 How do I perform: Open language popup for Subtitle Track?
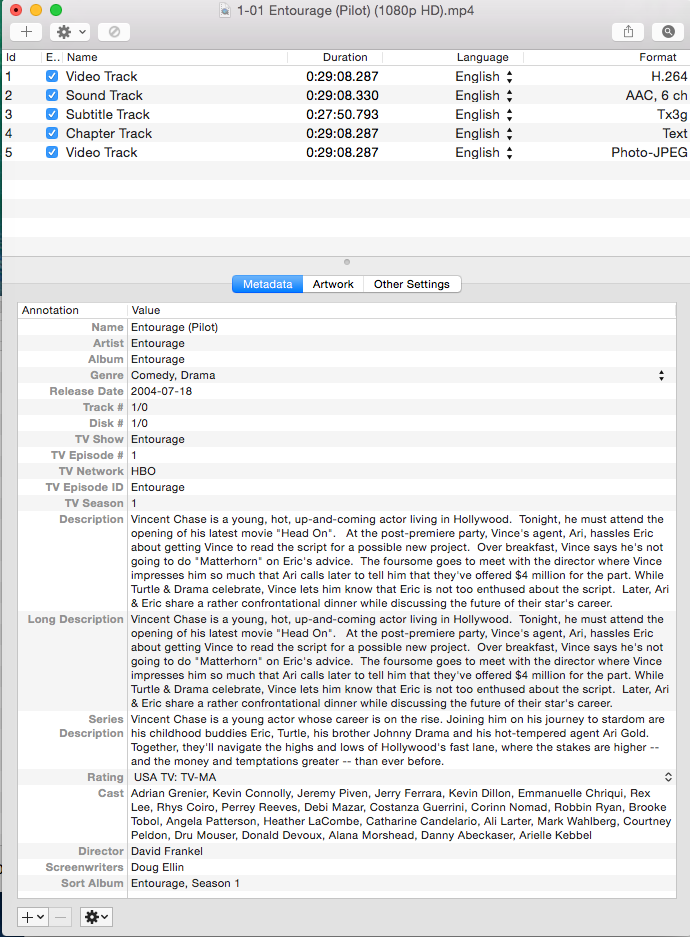click(x=509, y=115)
